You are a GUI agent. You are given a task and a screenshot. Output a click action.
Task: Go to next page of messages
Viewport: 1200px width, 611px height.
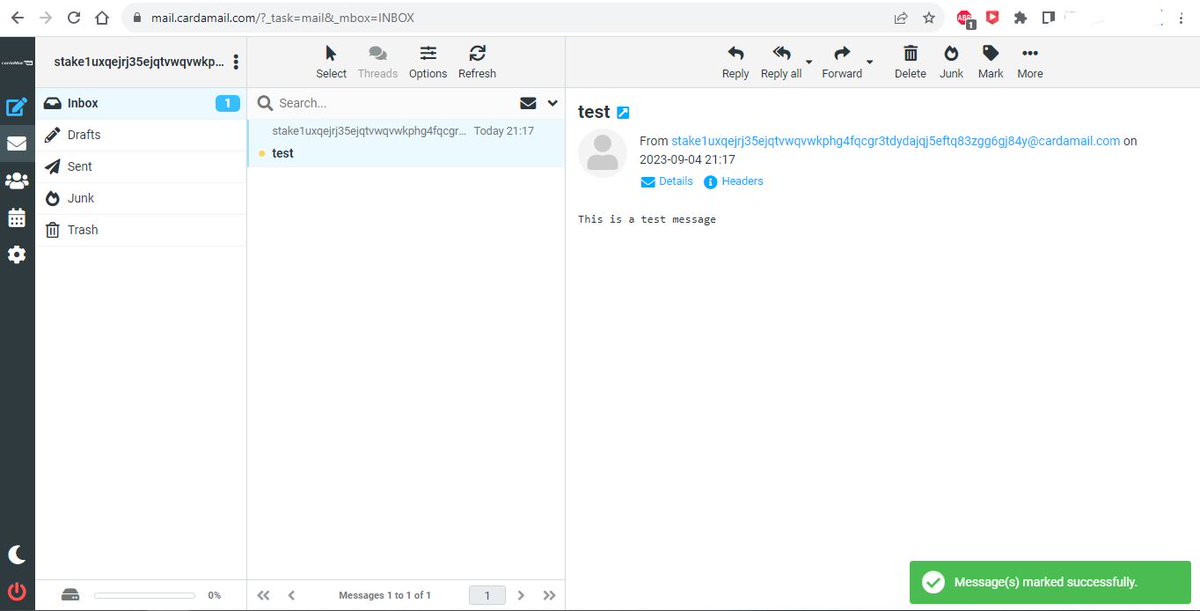[521, 595]
